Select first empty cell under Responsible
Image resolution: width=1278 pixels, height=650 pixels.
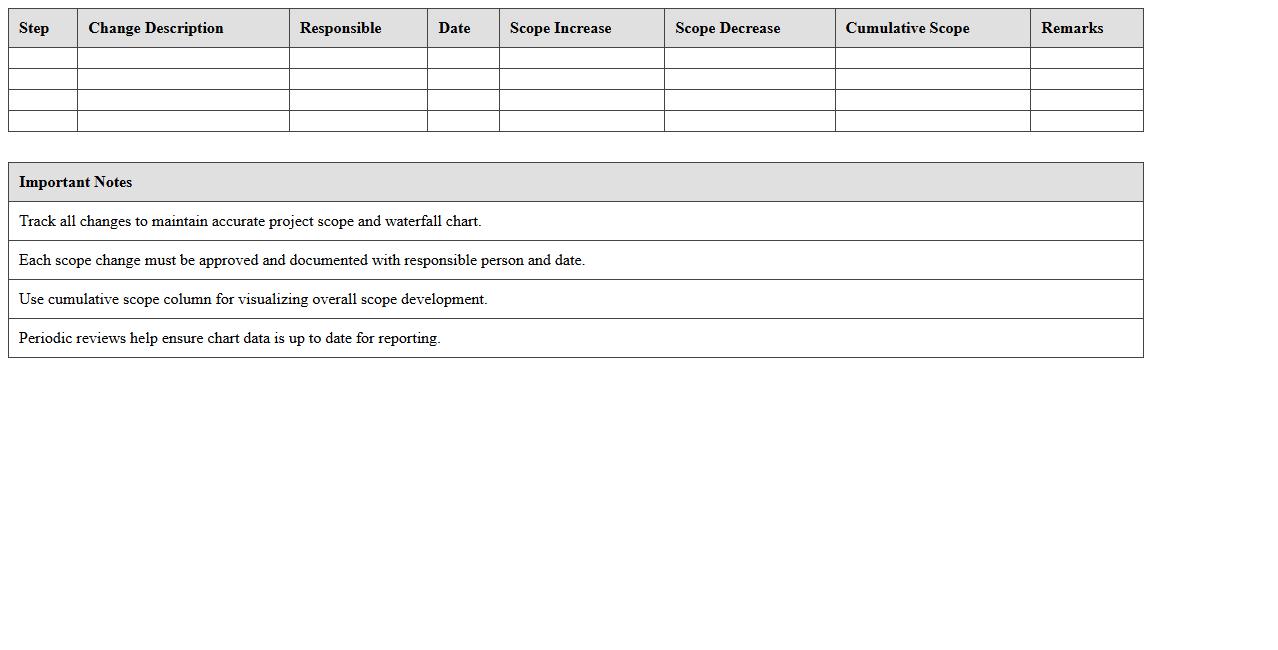coord(358,58)
